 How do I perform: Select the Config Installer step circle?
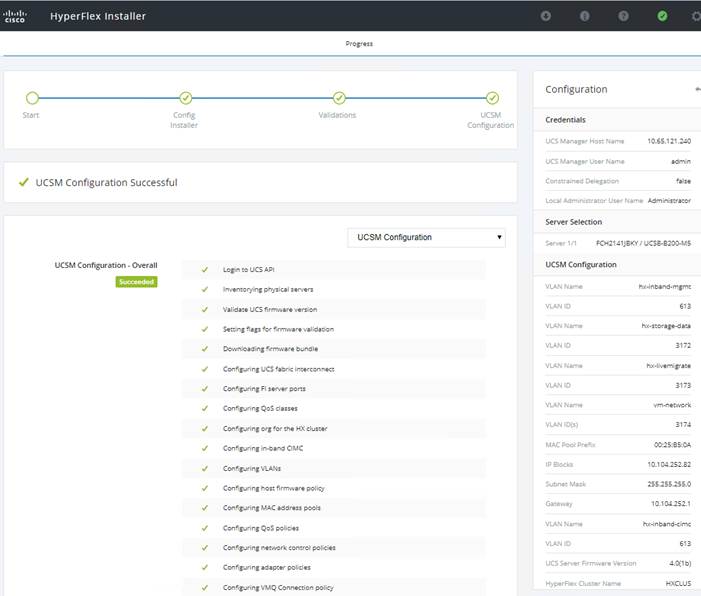click(x=186, y=97)
